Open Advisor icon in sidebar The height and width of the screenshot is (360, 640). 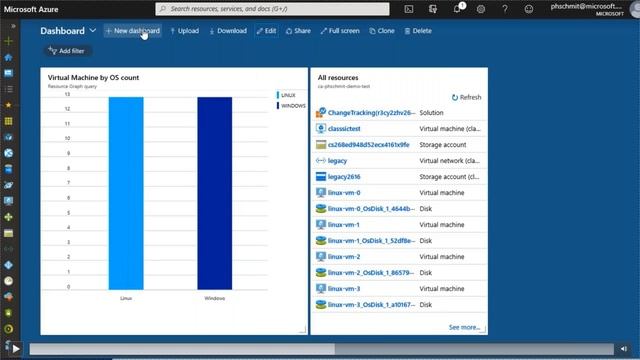(x=8, y=297)
